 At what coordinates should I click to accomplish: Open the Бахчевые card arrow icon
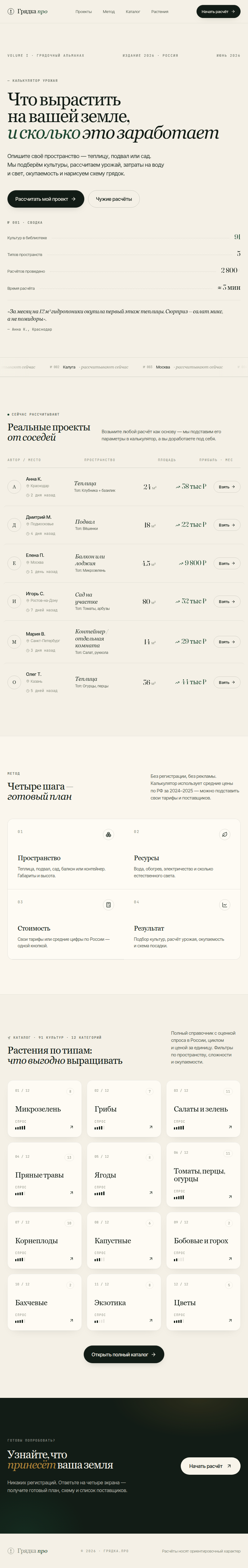coord(71,1321)
